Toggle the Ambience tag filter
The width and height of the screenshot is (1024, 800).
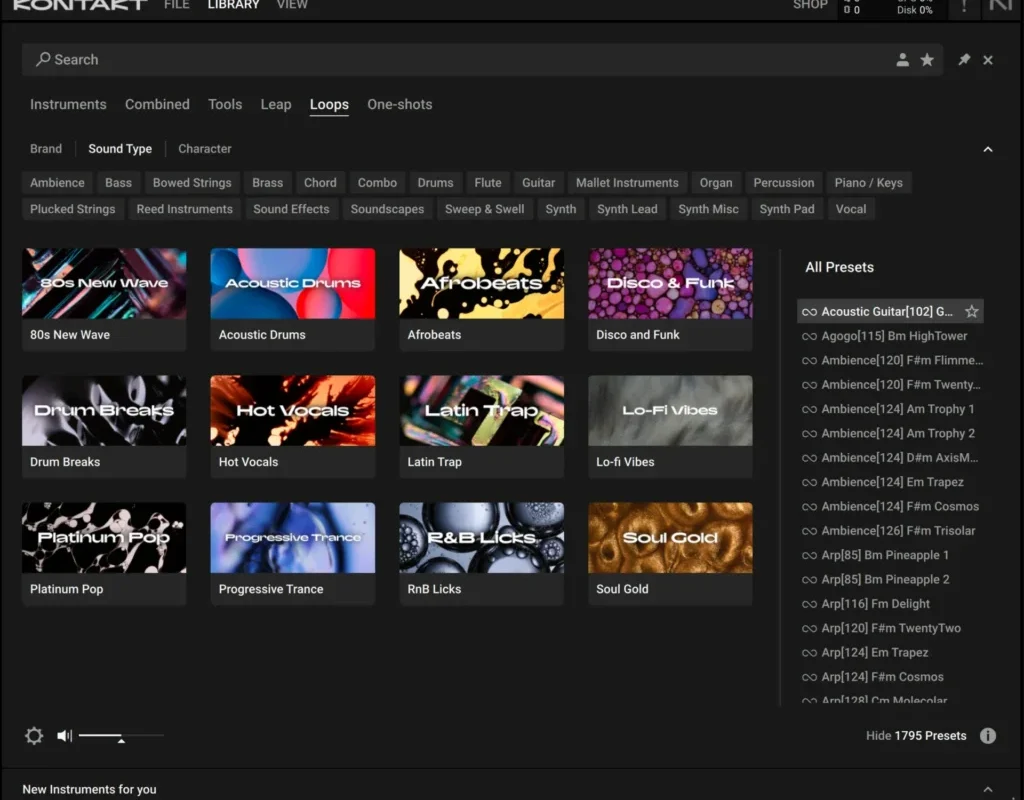57,183
